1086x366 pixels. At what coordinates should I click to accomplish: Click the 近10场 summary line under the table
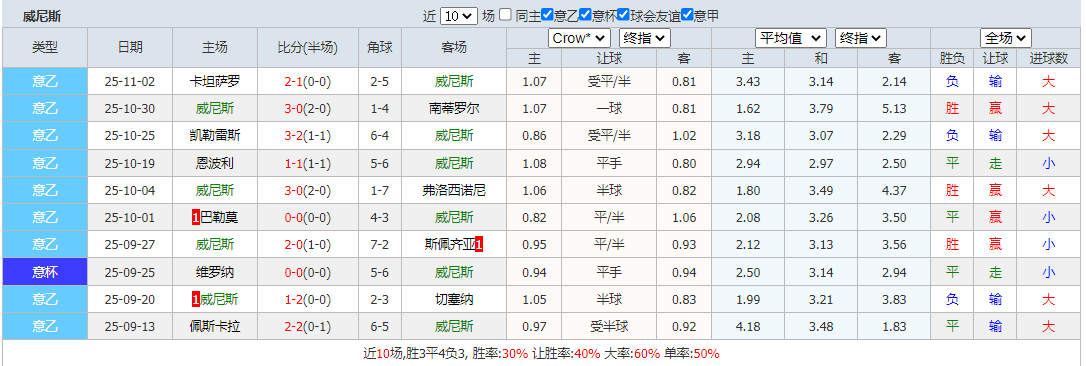[541, 354]
